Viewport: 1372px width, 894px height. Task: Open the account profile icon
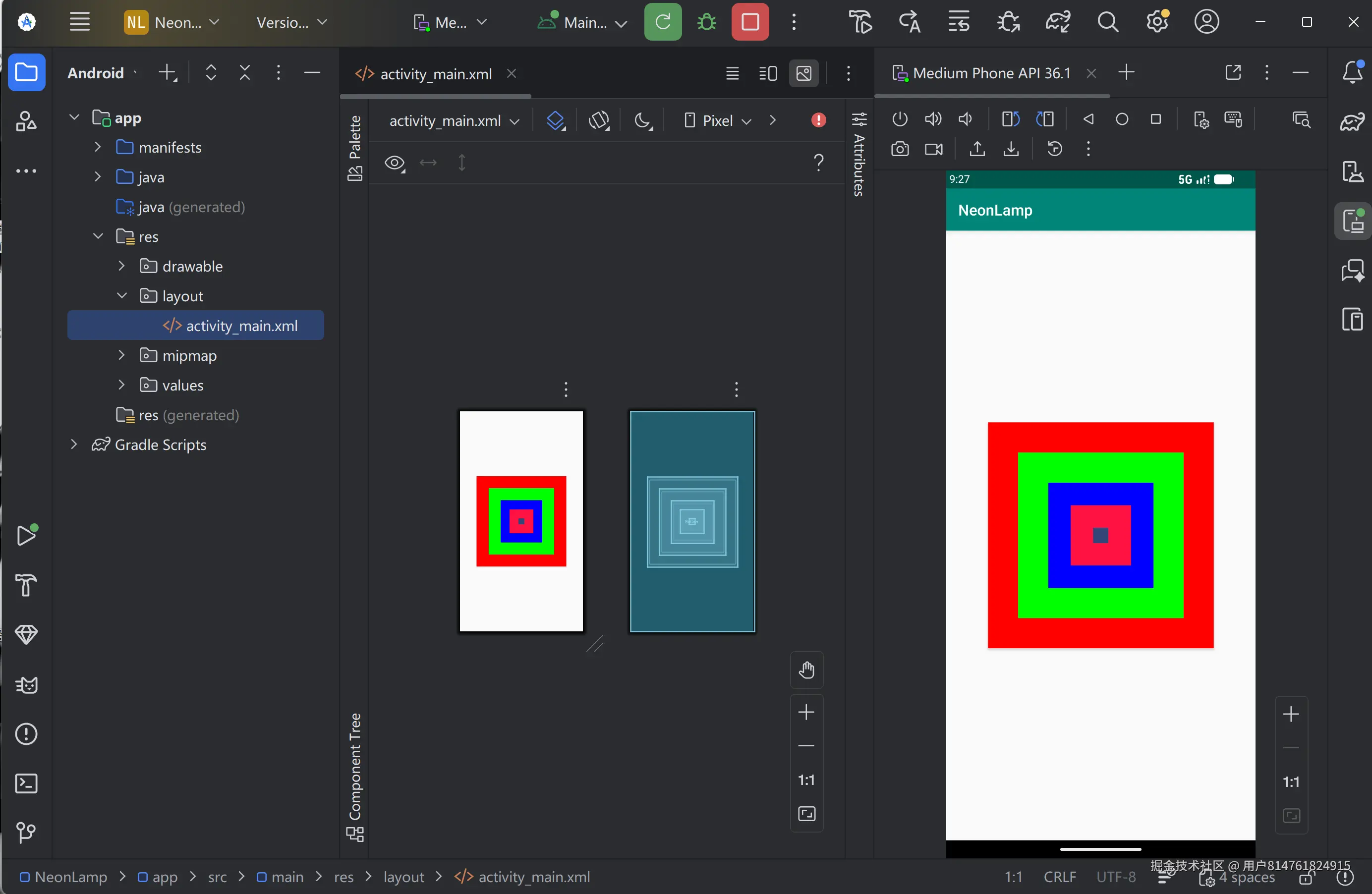(x=1206, y=22)
